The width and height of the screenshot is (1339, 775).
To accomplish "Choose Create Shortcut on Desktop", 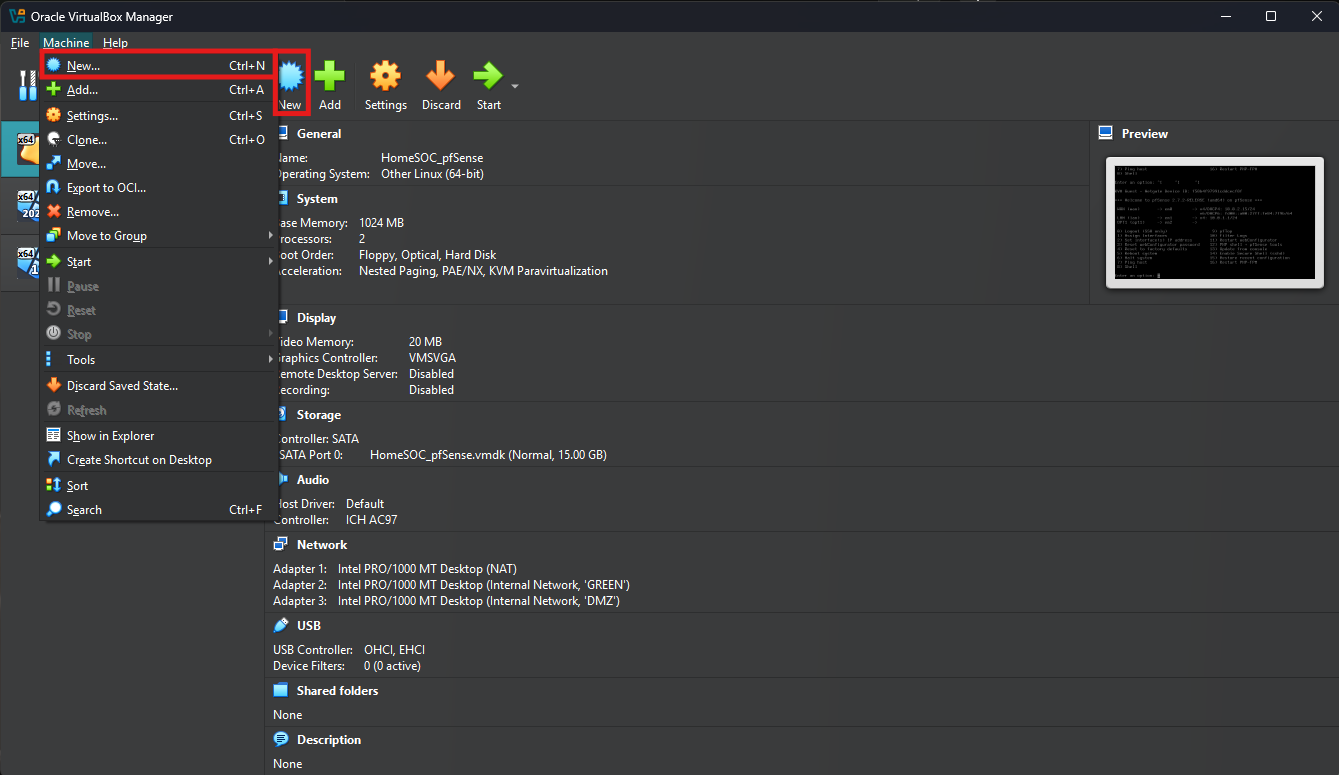I will pos(139,460).
